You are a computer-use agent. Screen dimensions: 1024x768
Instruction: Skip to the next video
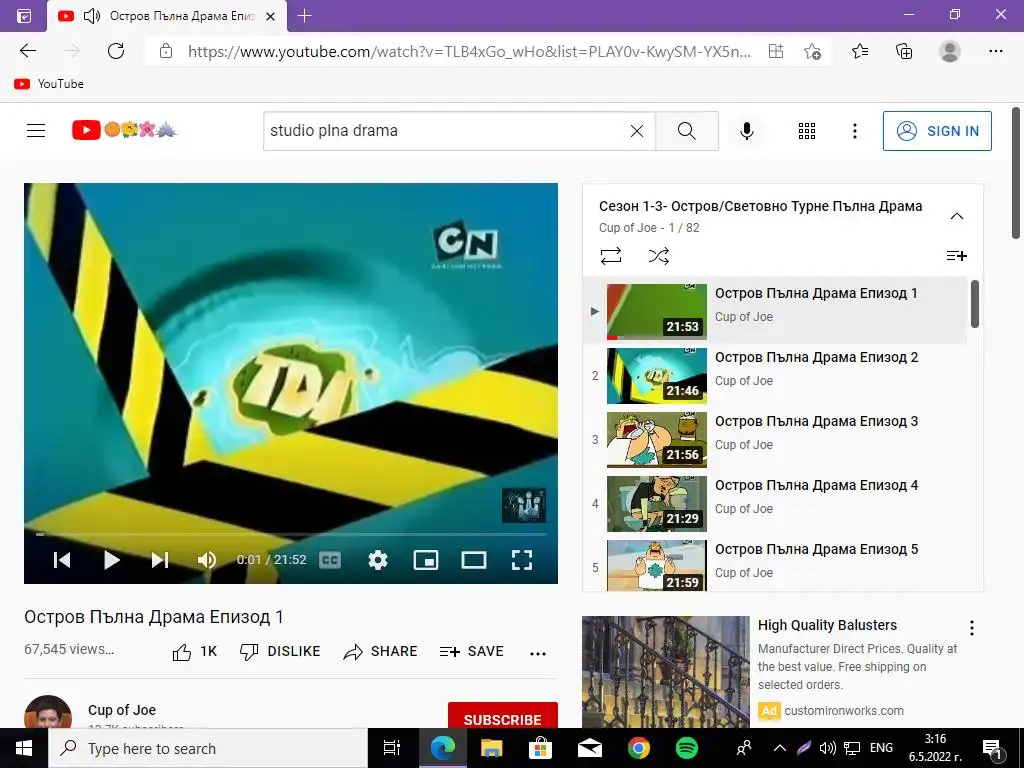[160, 560]
